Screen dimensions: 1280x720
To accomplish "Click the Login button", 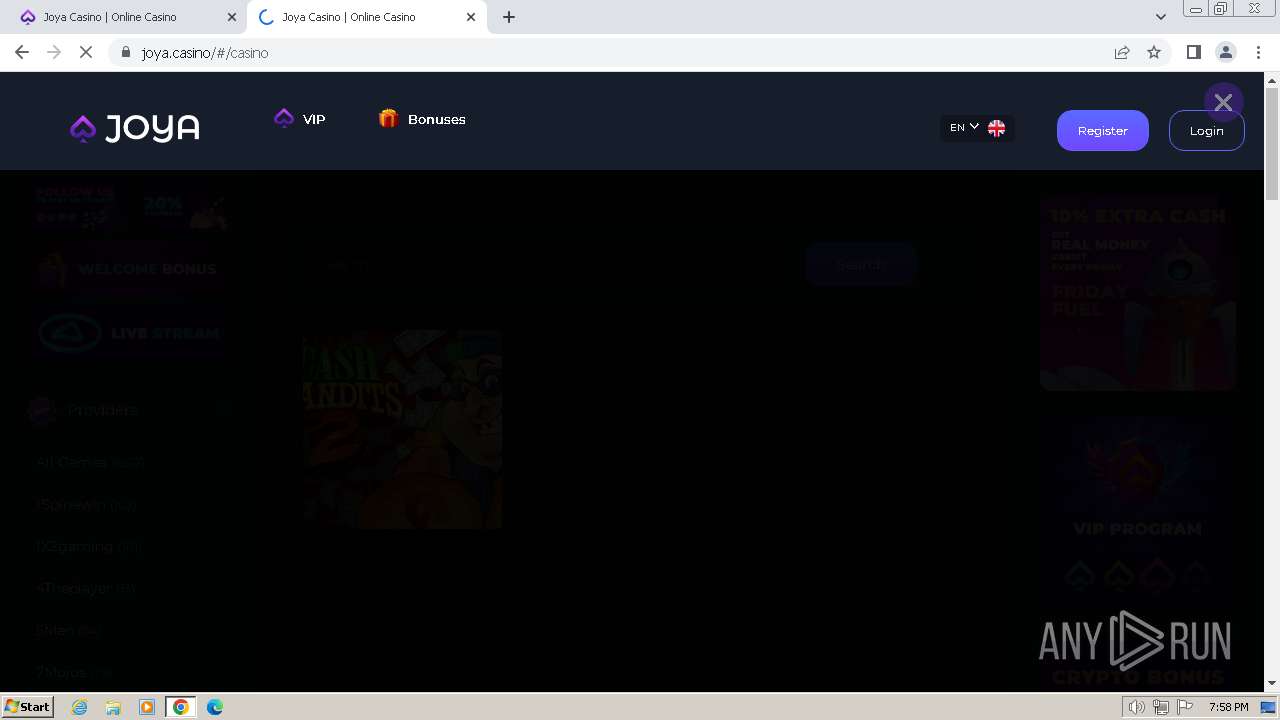I will click(x=1206, y=131).
